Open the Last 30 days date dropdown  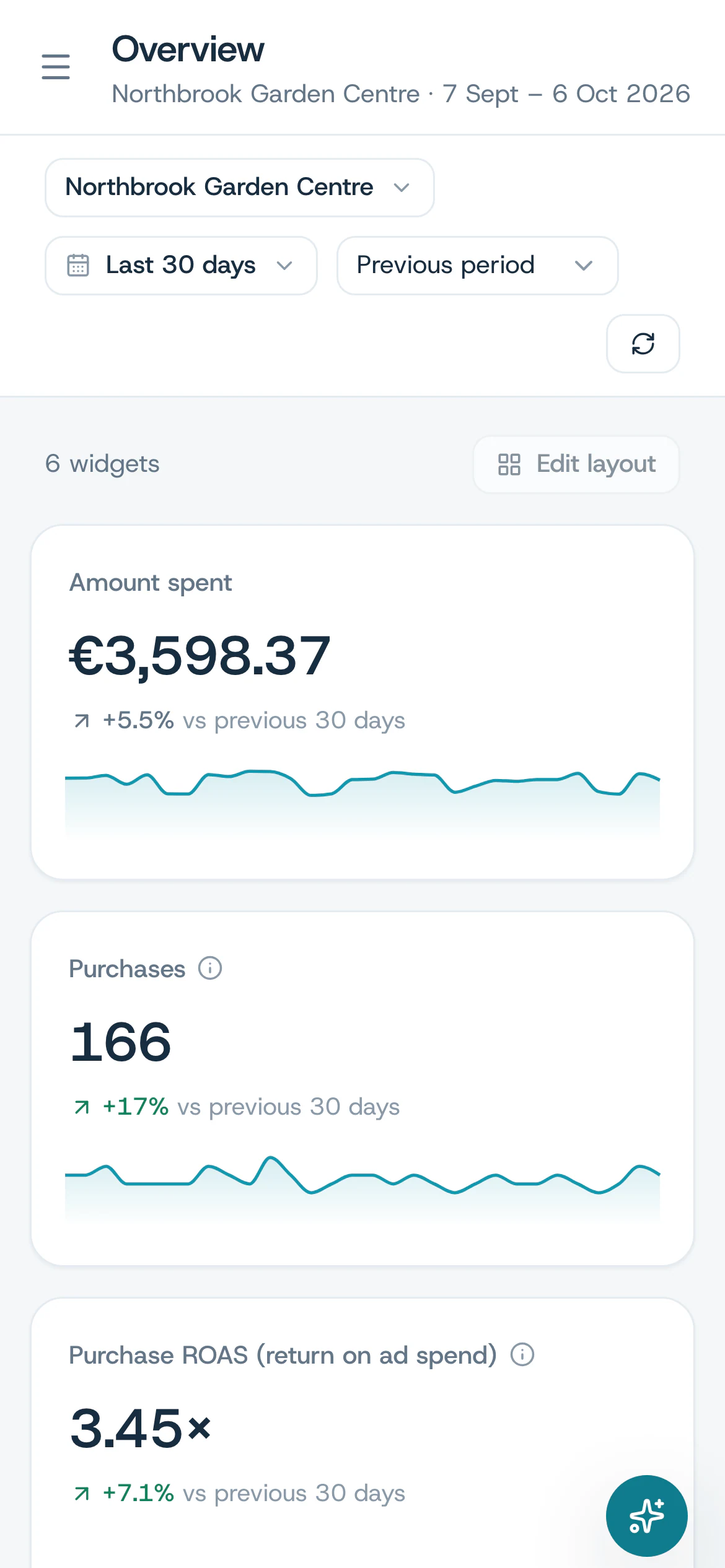[x=181, y=265]
